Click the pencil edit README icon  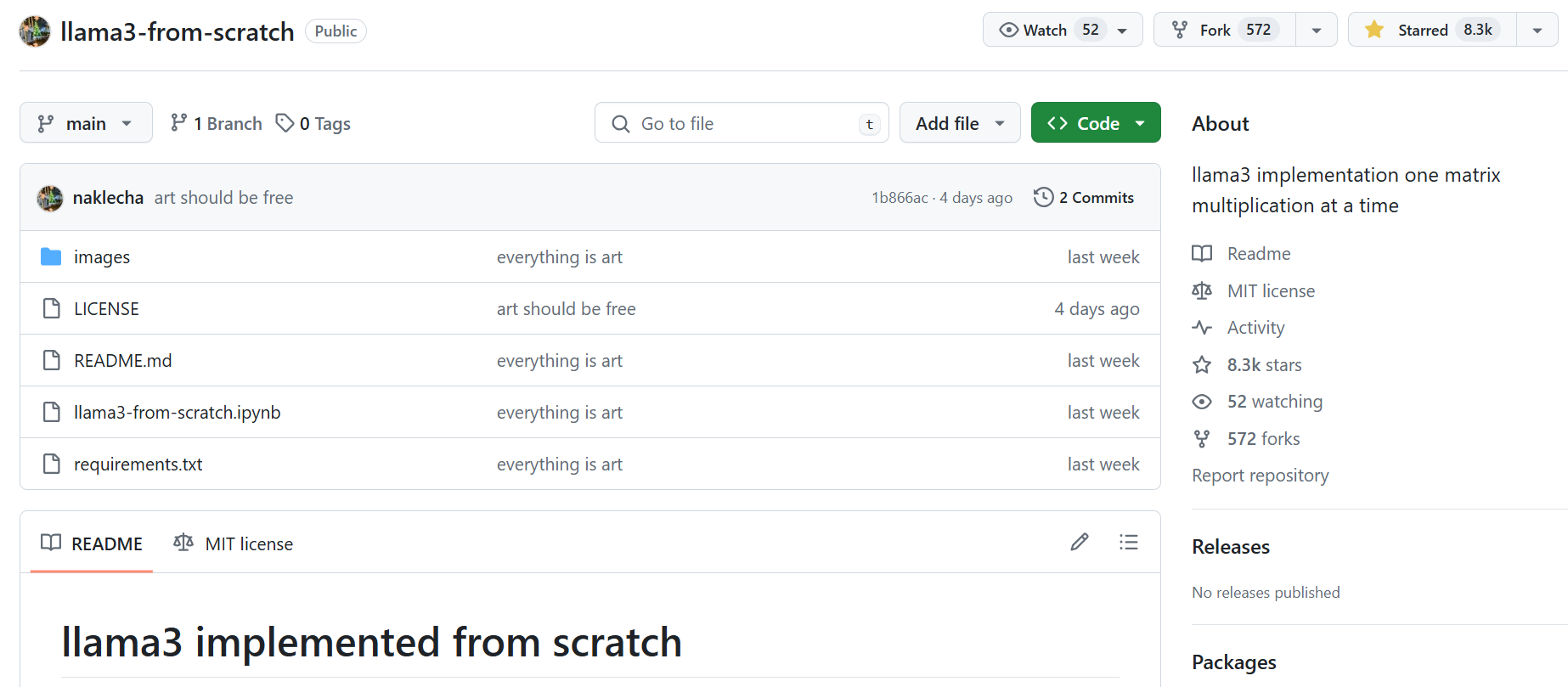point(1080,542)
